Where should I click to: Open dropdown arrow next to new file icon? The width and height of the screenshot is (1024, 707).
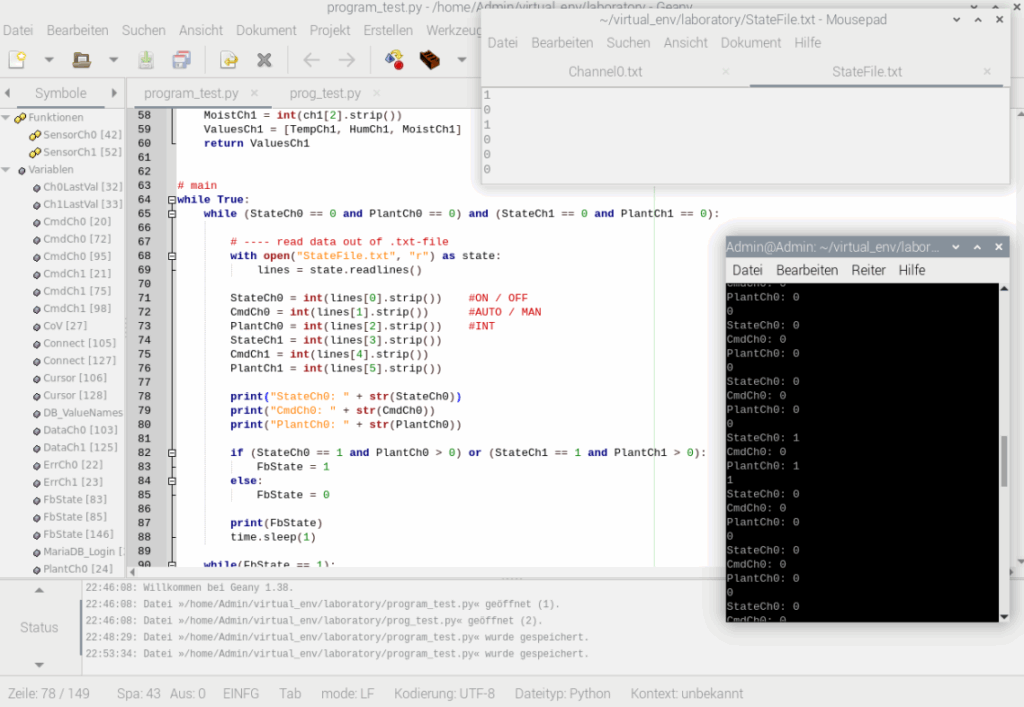[x=48, y=60]
